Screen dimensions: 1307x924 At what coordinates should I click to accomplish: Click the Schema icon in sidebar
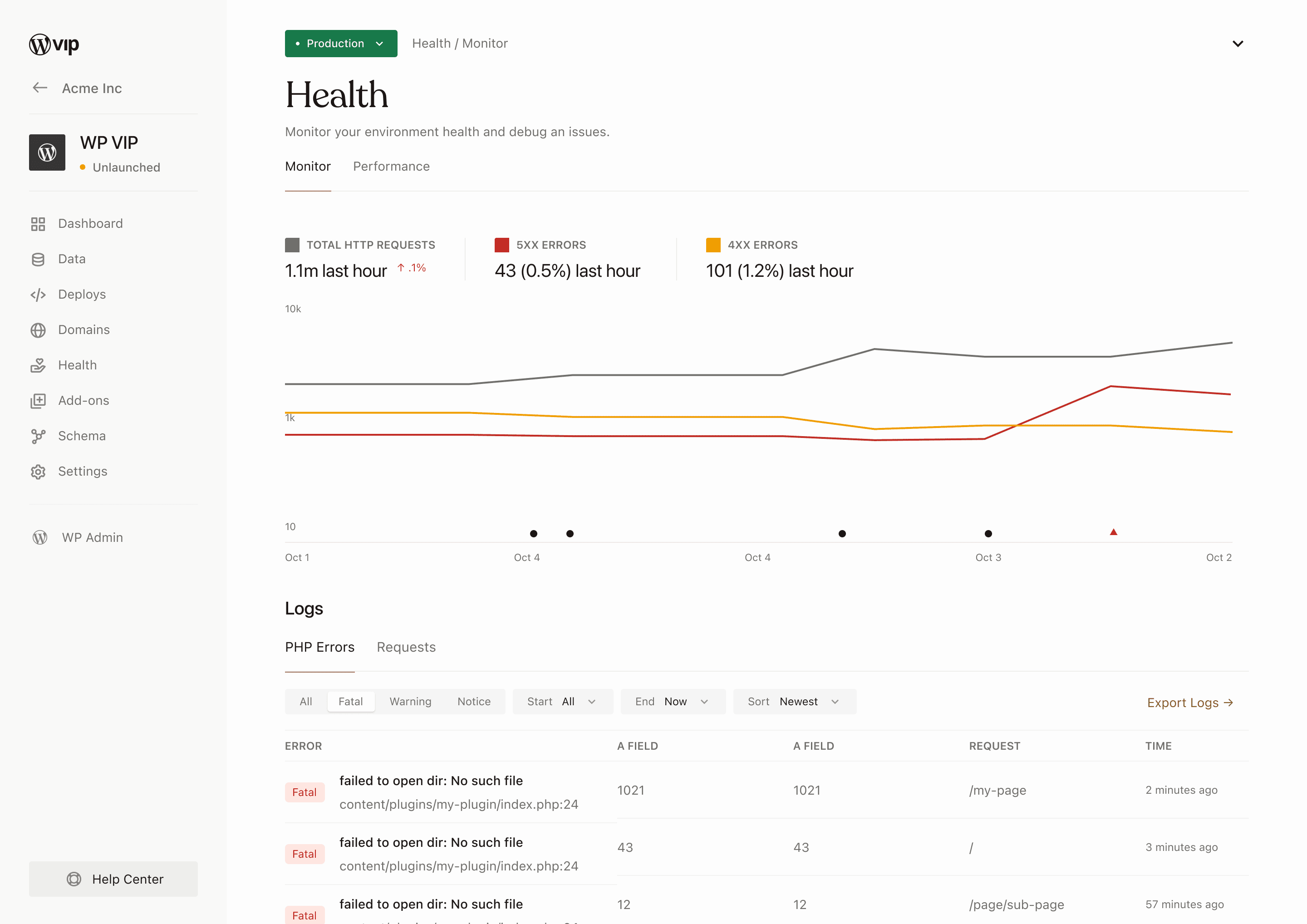tap(38, 435)
